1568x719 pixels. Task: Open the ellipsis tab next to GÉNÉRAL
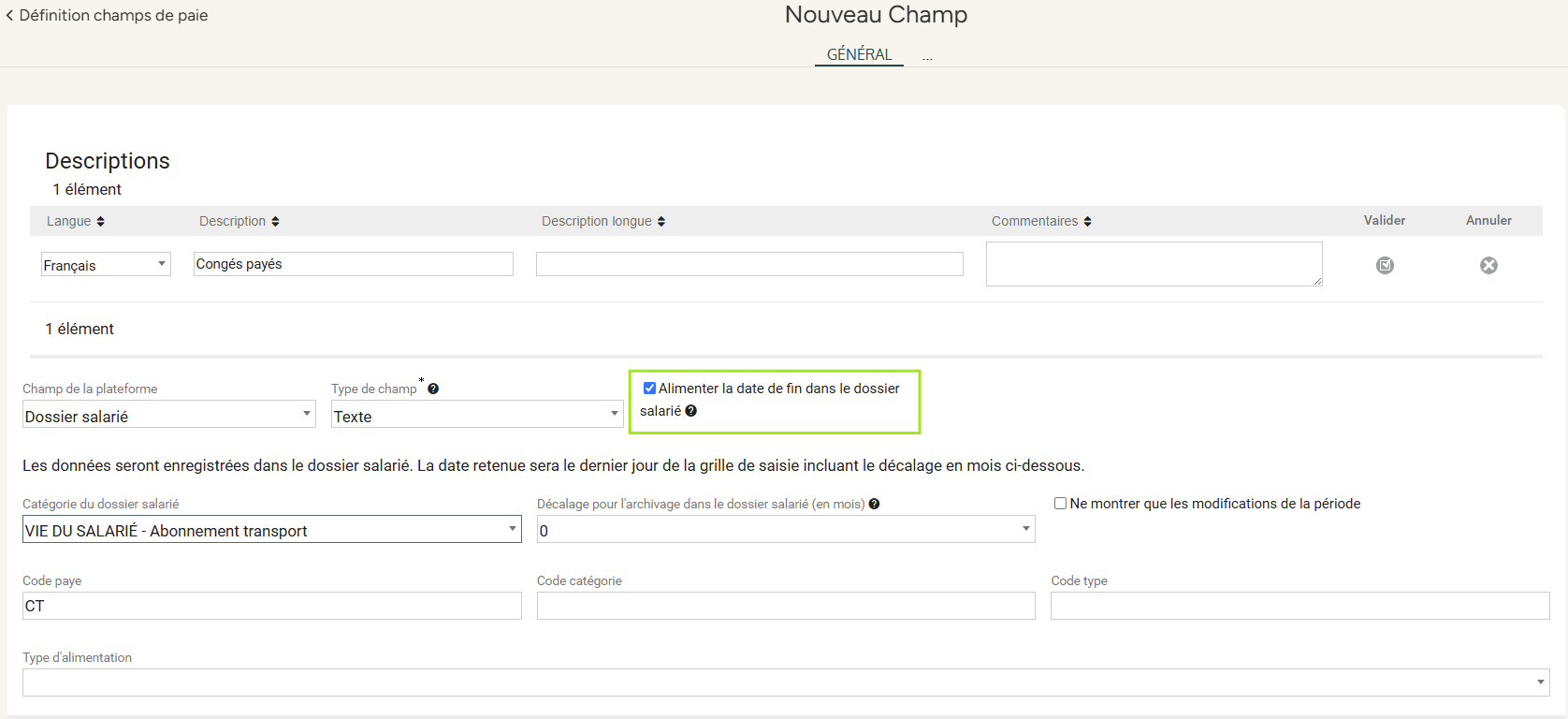[927, 57]
